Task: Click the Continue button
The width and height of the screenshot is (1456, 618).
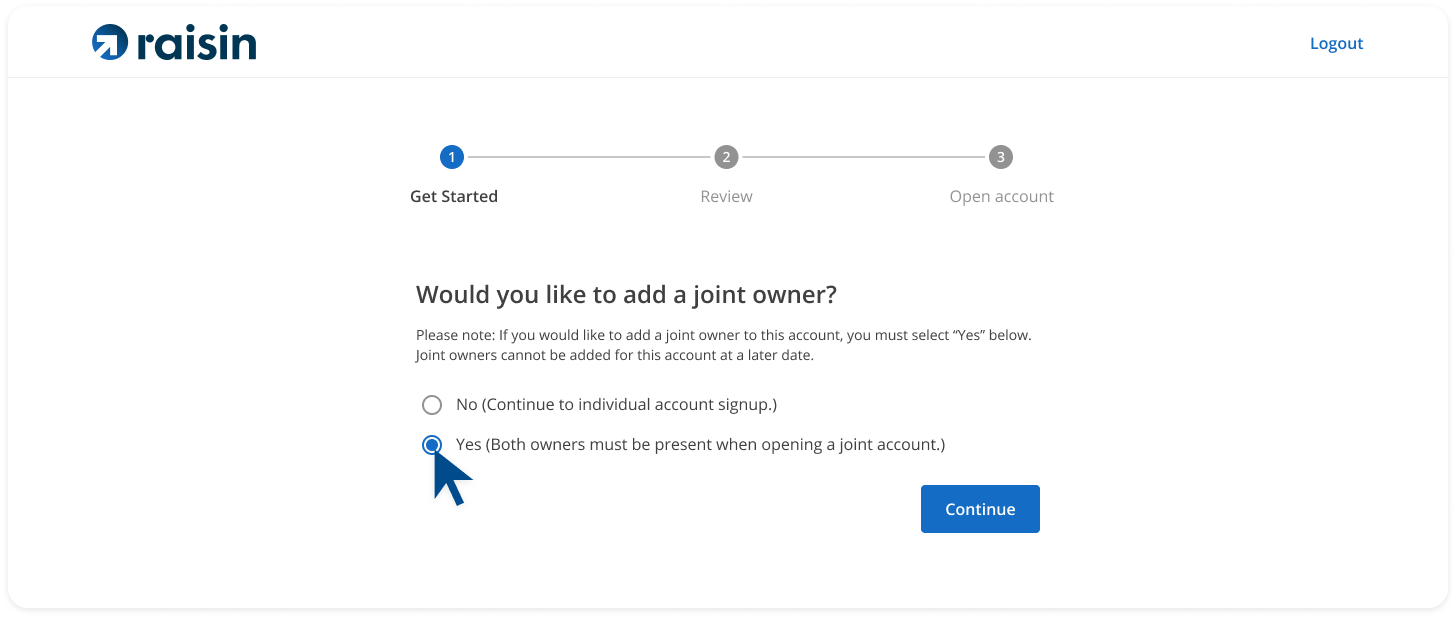Action: (x=980, y=509)
